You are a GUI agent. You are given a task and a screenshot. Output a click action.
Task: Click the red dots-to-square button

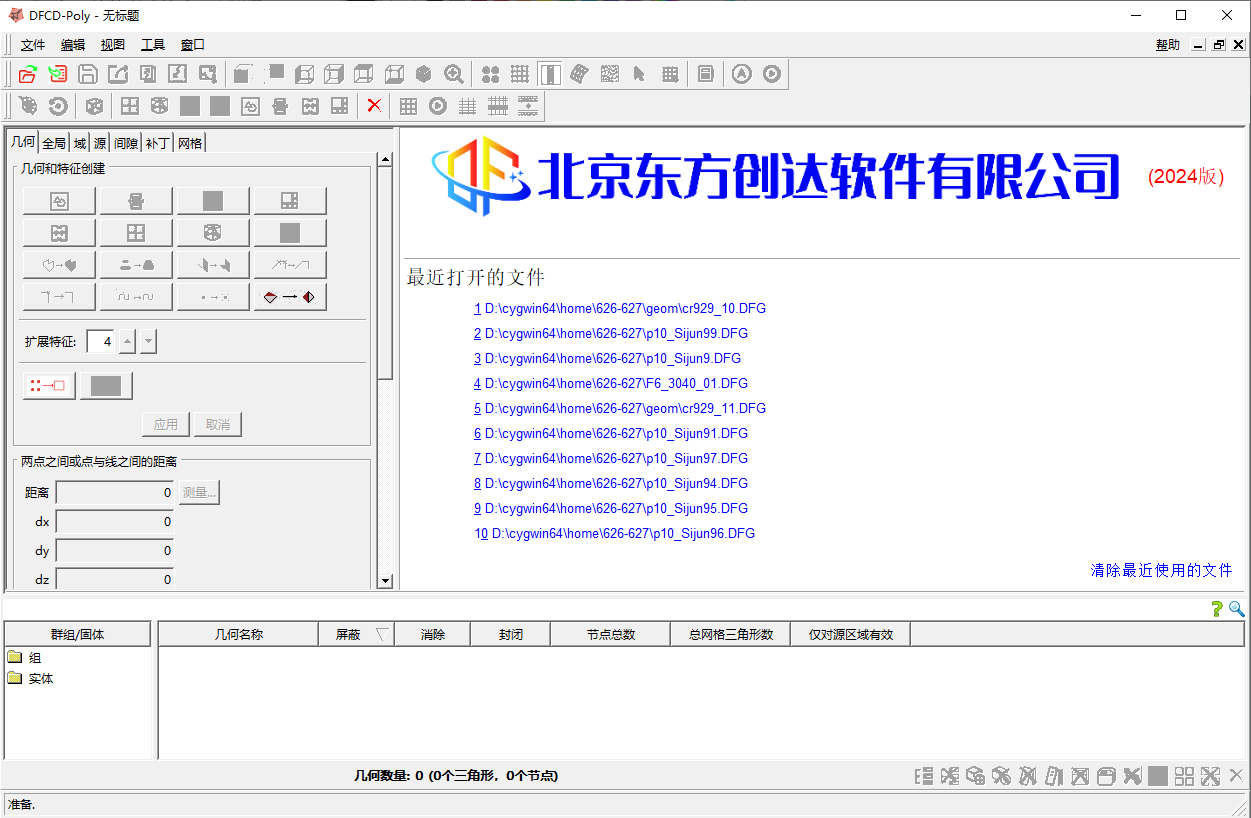[49, 386]
